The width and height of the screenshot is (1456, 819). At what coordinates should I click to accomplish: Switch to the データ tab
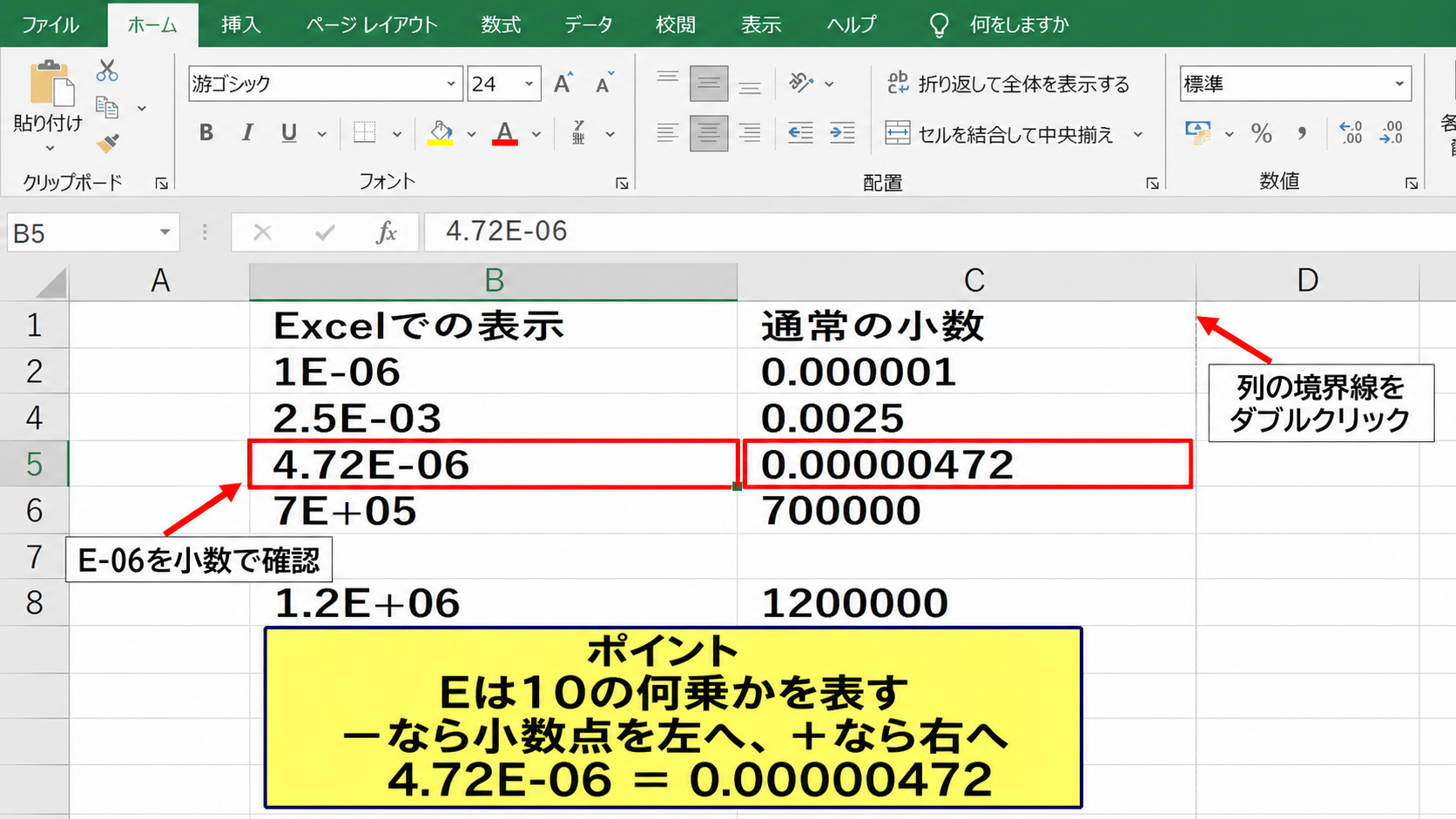pyautogui.click(x=589, y=24)
